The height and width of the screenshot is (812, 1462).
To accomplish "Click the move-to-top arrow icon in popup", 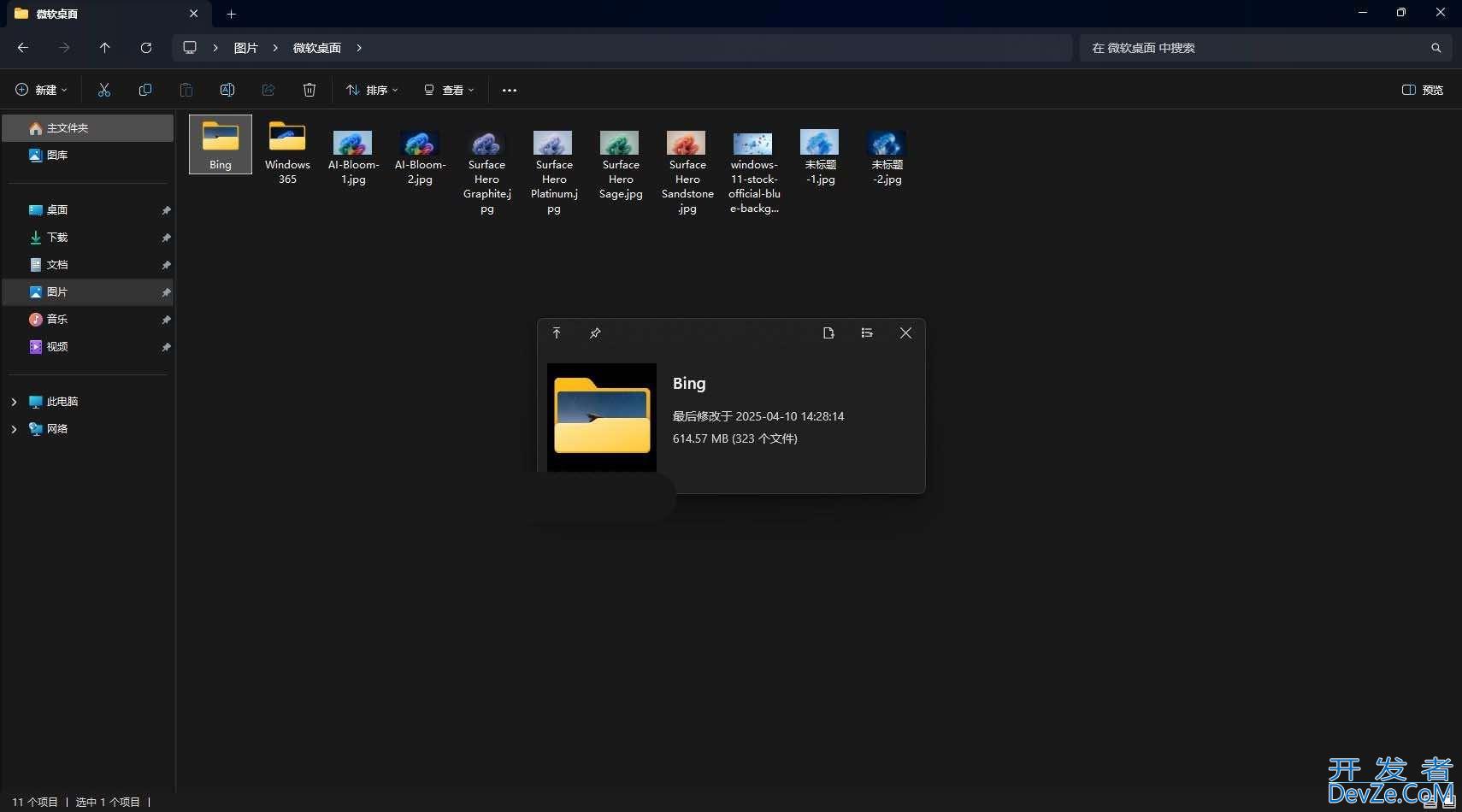I will coord(557,333).
